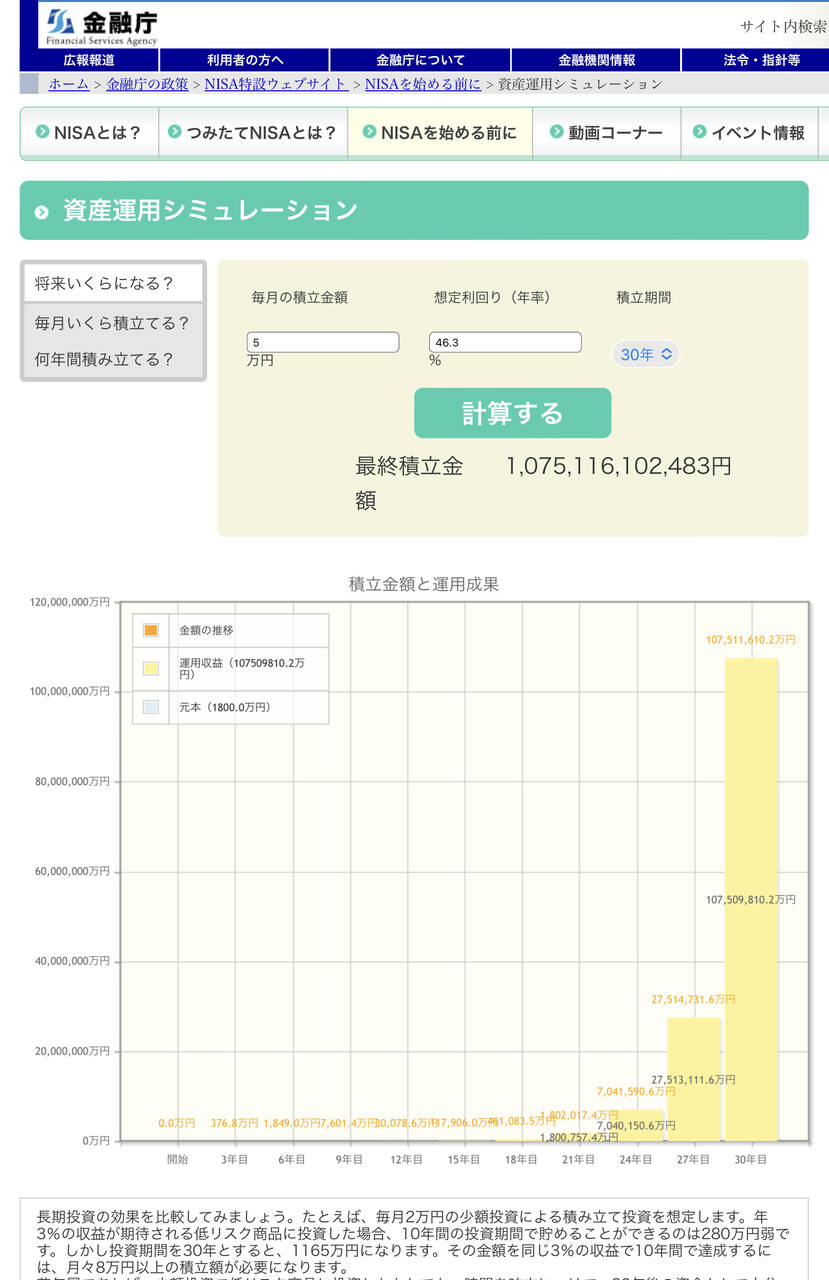Screen dimensions: 829x1280
Task: Click the 計算する button
Action: click(512, 413)
